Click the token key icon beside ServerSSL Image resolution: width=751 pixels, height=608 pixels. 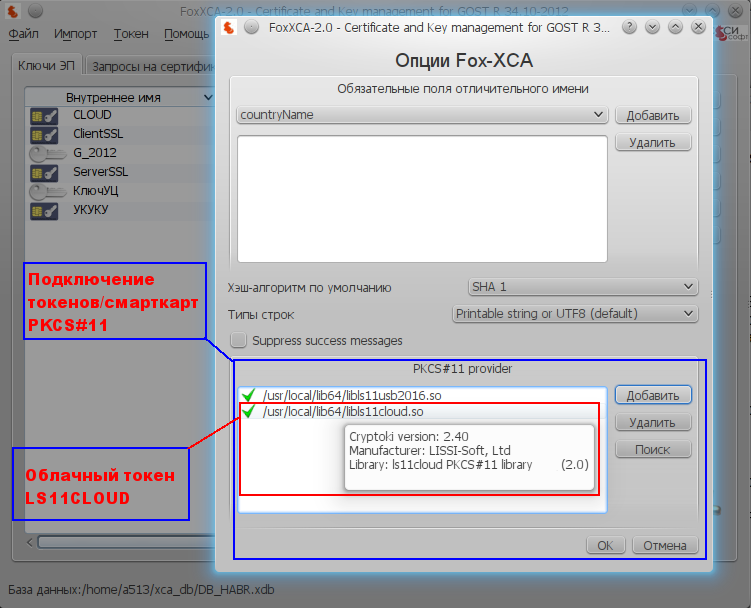pyautogui.click(x=44, y=173)
